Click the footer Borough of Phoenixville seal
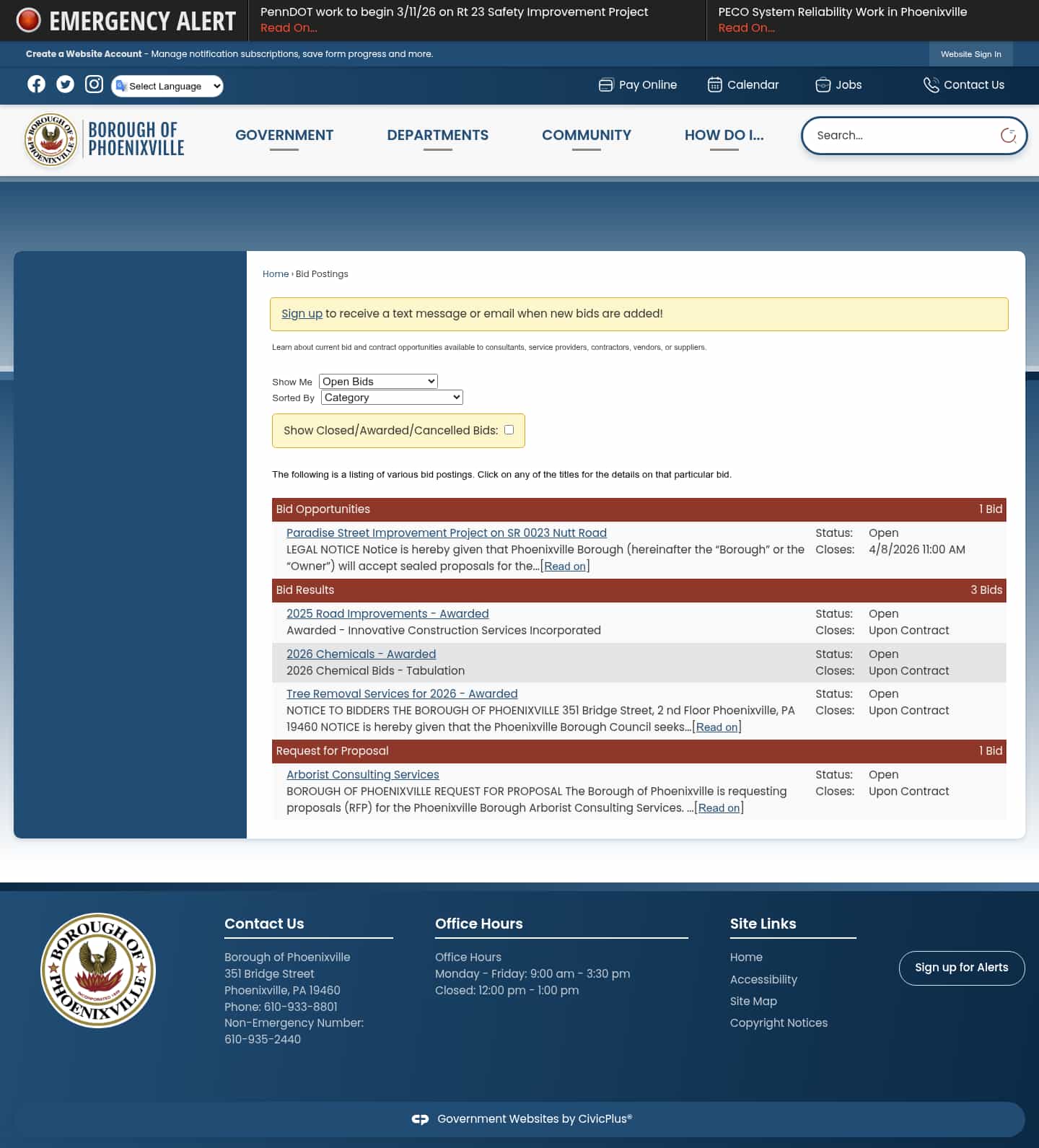This screenshot has width=1039, height=1148. point(98,970)
